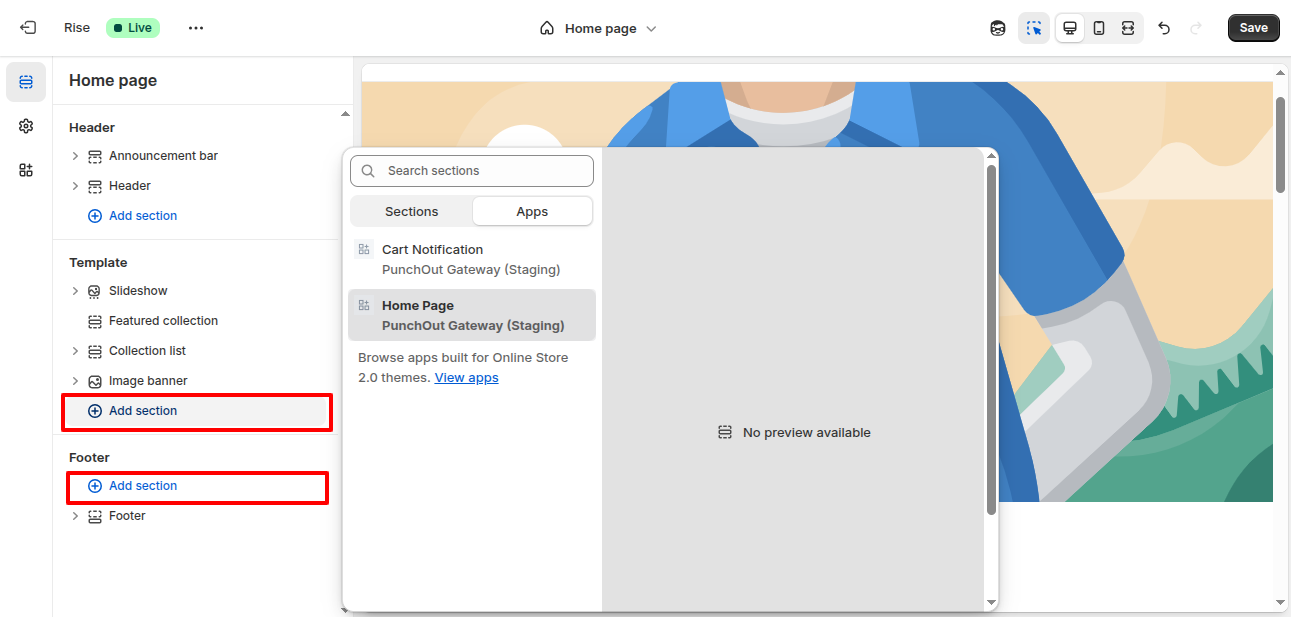The image size is (1291, 617).
Task: Click the home icon beside Home page
Action: 547,28
